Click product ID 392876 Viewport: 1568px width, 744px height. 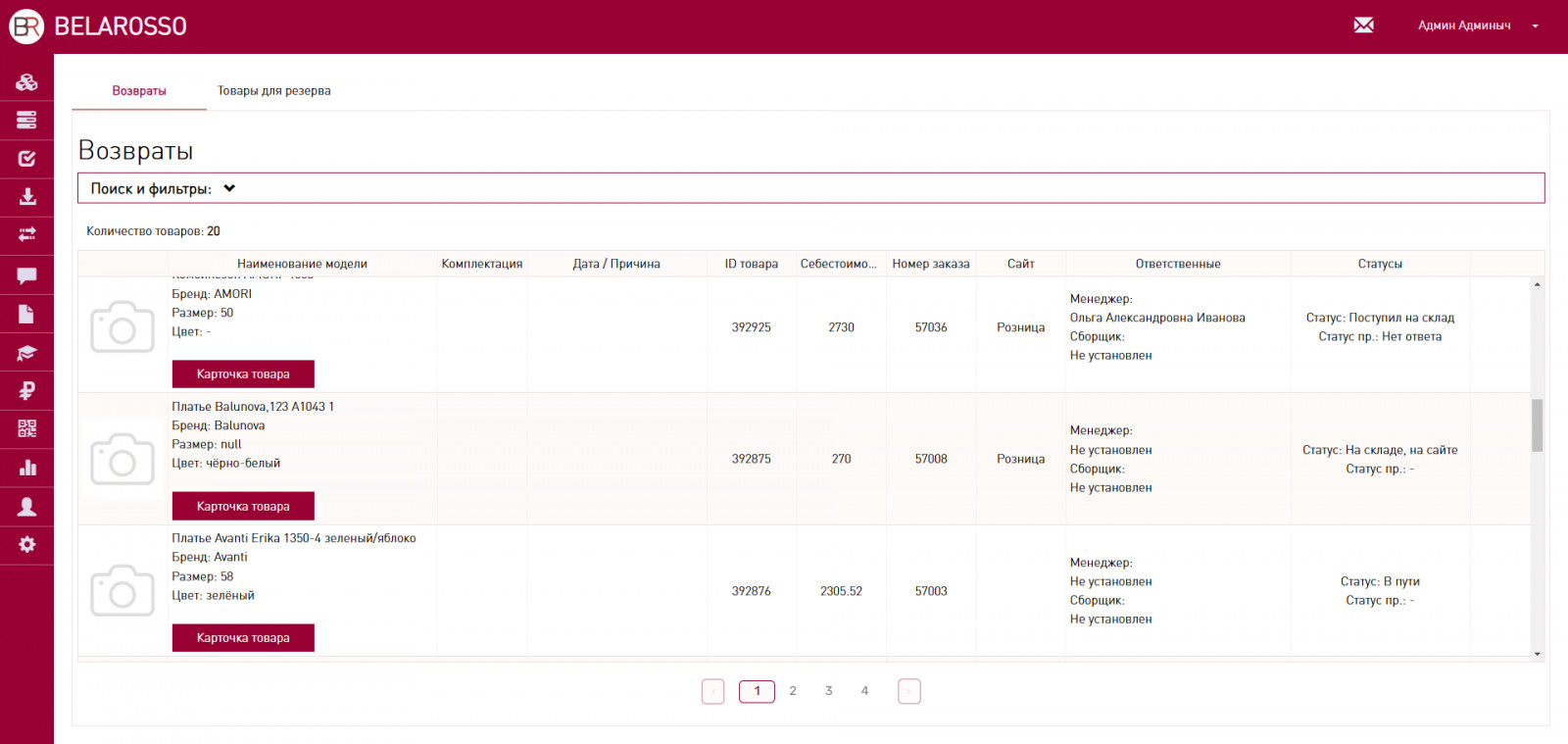(752, 591)
